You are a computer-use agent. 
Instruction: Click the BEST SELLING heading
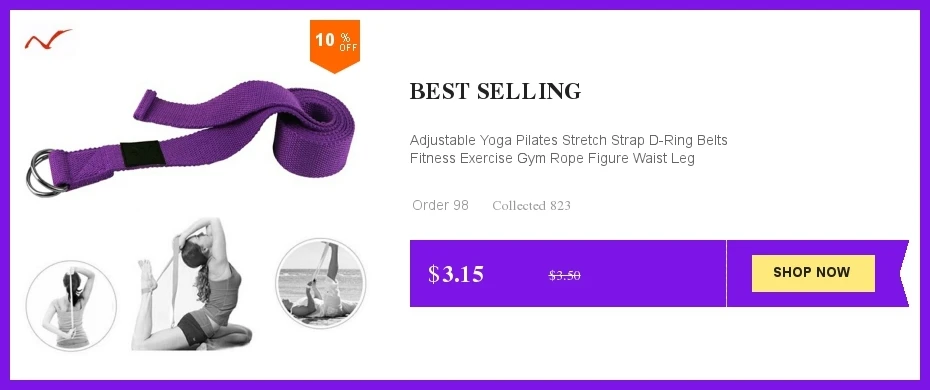coord(495,91)
